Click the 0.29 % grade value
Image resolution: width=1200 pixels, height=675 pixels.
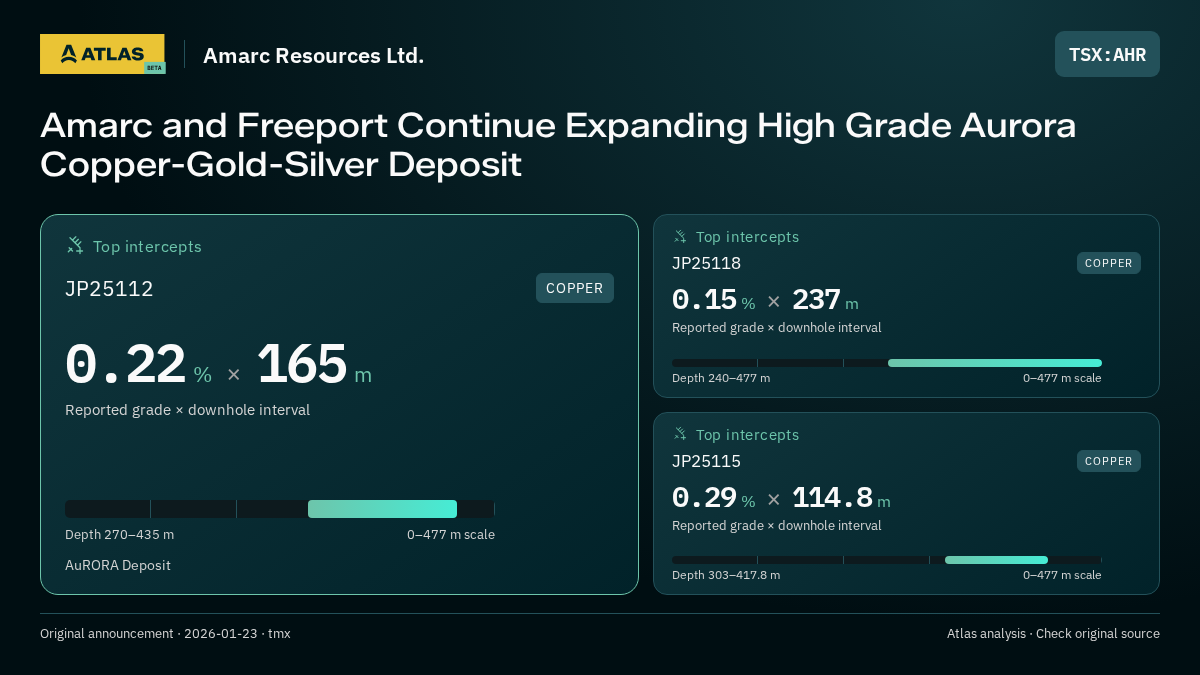(713, 498)
